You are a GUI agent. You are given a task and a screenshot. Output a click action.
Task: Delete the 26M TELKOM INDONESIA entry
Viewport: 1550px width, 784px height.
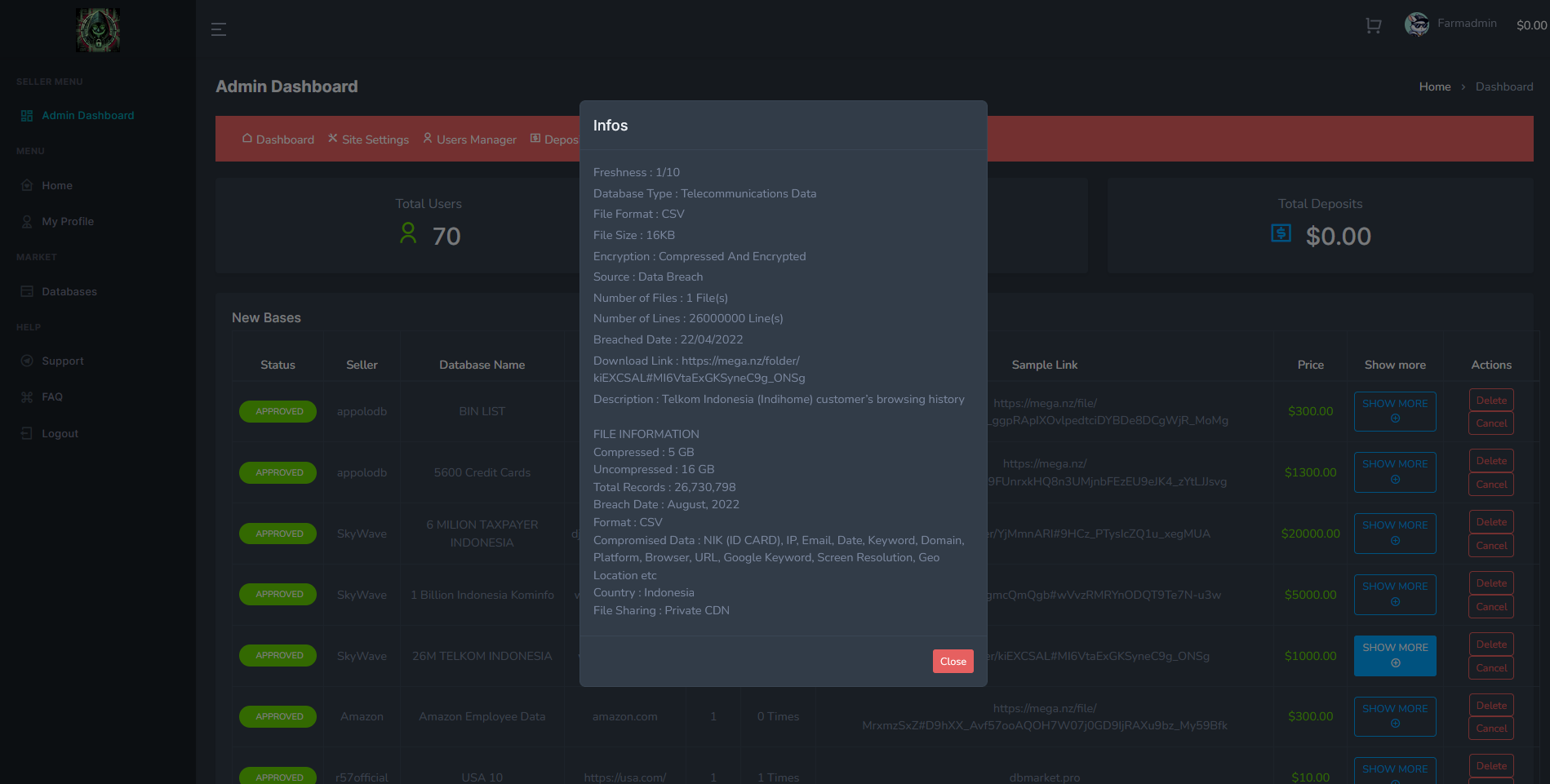1491,644
